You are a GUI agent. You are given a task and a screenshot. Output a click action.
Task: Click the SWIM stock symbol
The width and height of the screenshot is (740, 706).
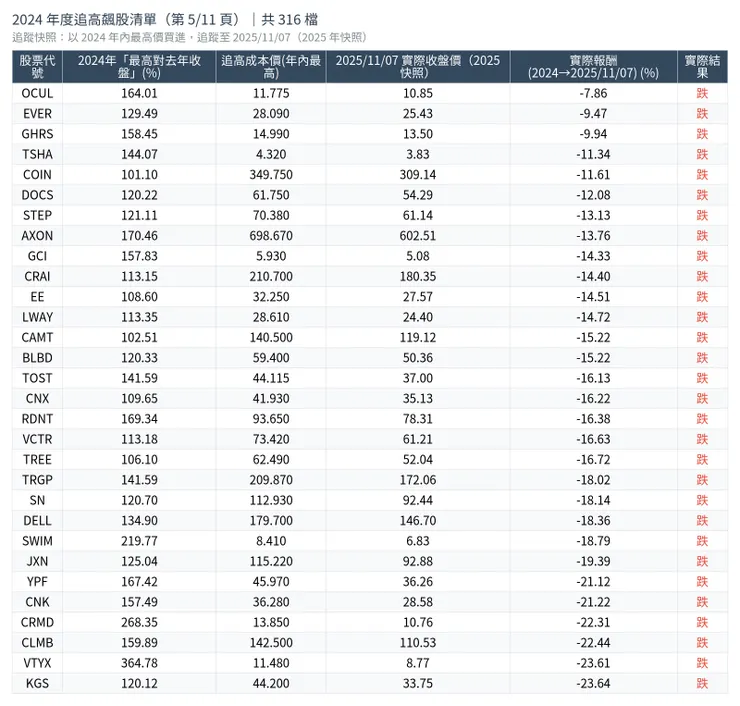(x=37, y=541)
